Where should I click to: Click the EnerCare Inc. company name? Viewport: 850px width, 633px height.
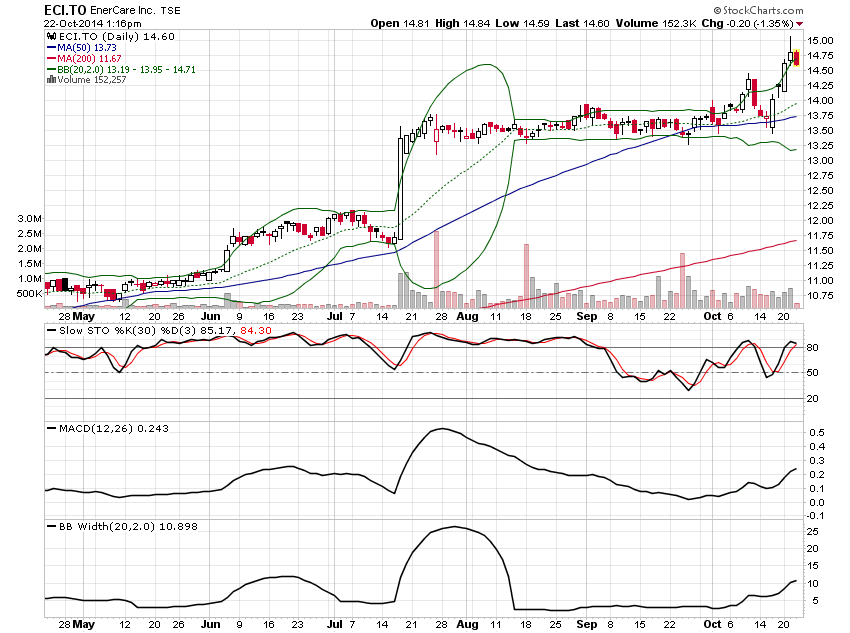point(123,10)
